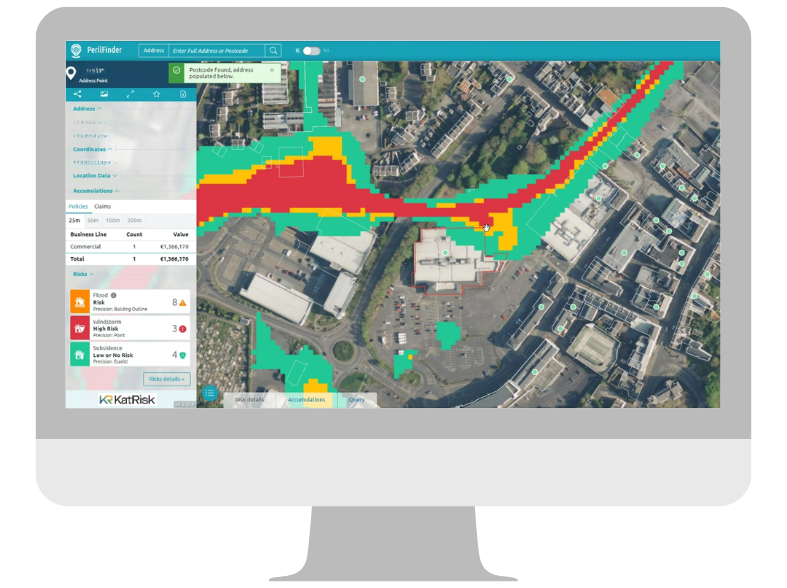Select the orange Flood risk swatch

80,302
